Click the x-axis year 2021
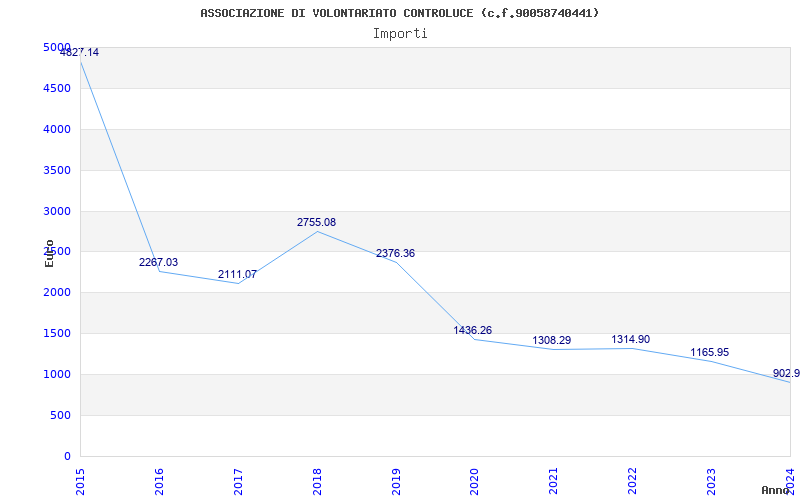This screenshot has width=800, height=500. 554,482
